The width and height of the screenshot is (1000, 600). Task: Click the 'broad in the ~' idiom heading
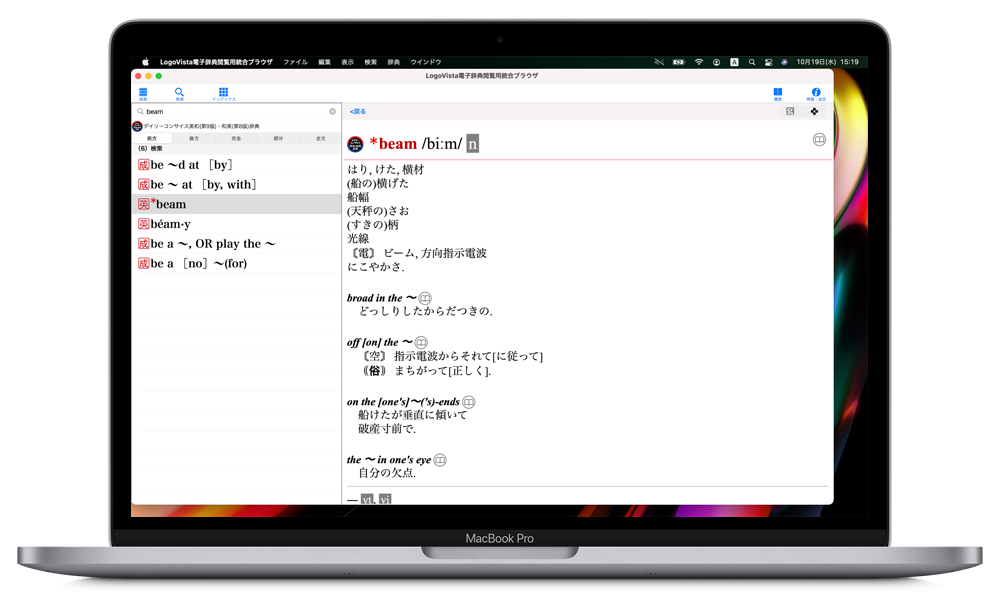pos(381,298)
